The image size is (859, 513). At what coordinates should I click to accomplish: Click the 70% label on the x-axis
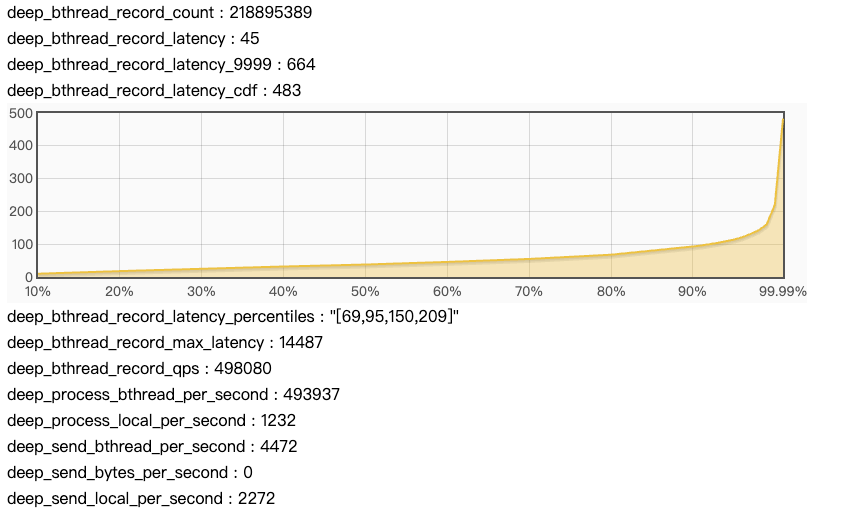(529, 291)
